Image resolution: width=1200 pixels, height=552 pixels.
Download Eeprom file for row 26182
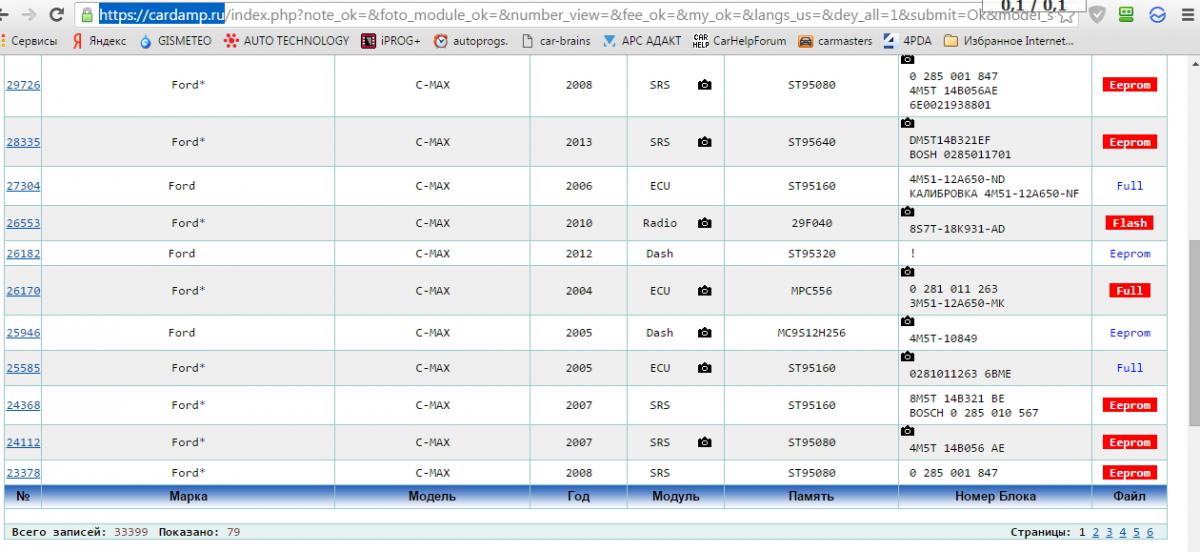point(1130,254)
